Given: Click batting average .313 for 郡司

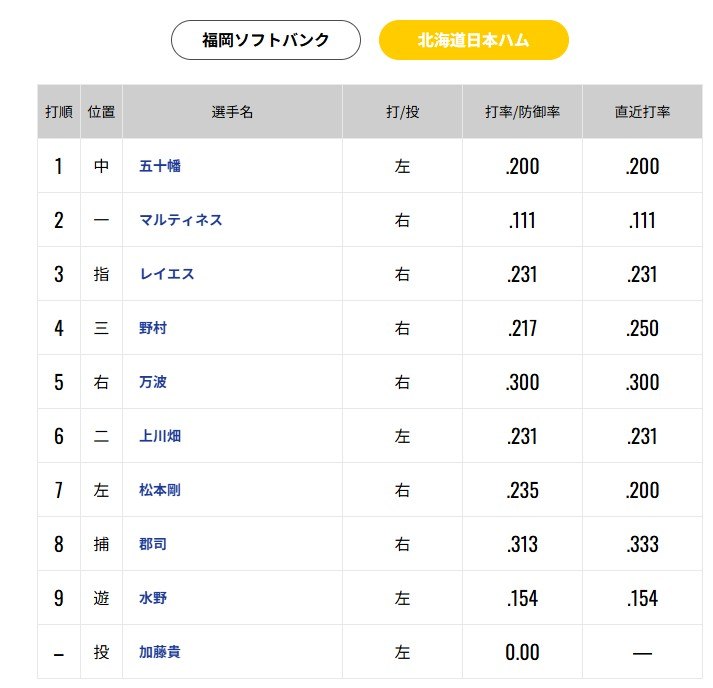Looking at the screenshot, I should 522,544.
